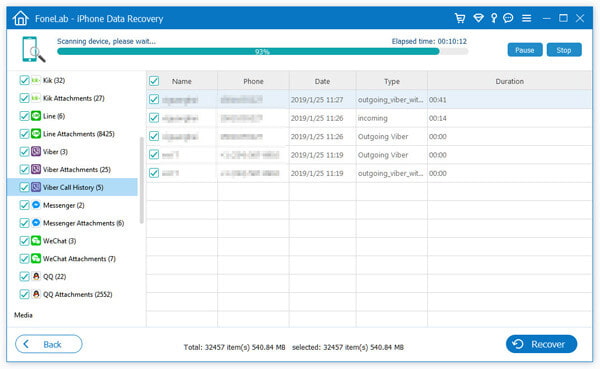Viewport: 600px width, 369px height.
Task: Uncheck the Kik (32) checkbox
Action: point(24,80)
